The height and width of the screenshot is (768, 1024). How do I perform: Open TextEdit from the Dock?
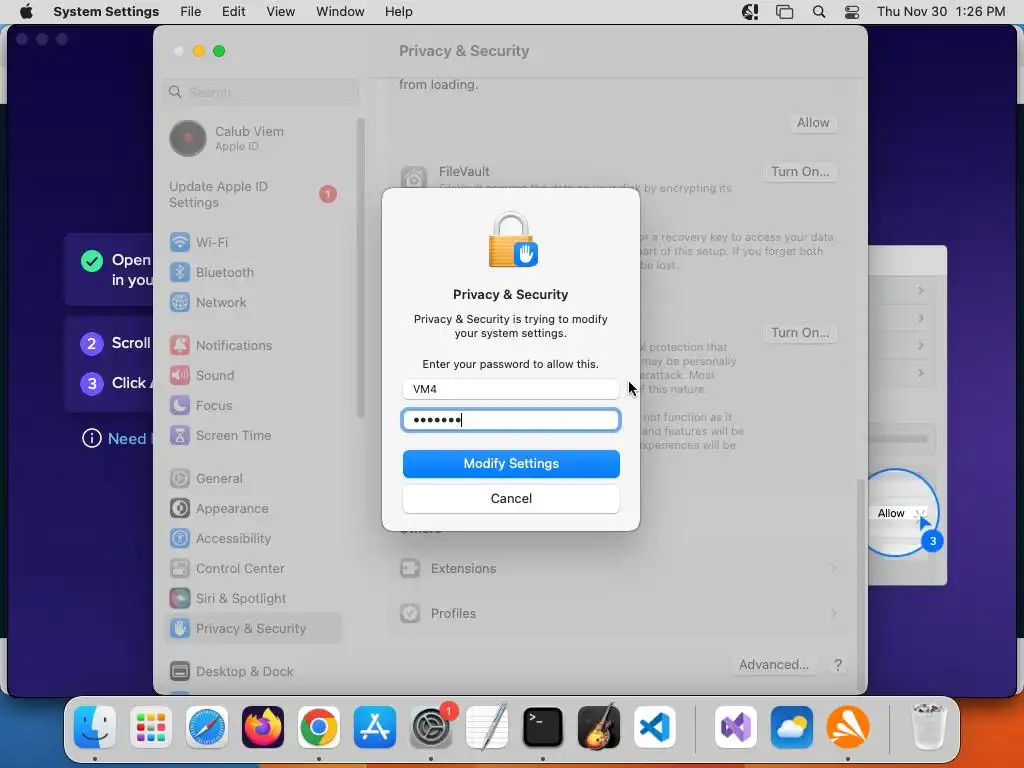[x=487, y=727]
